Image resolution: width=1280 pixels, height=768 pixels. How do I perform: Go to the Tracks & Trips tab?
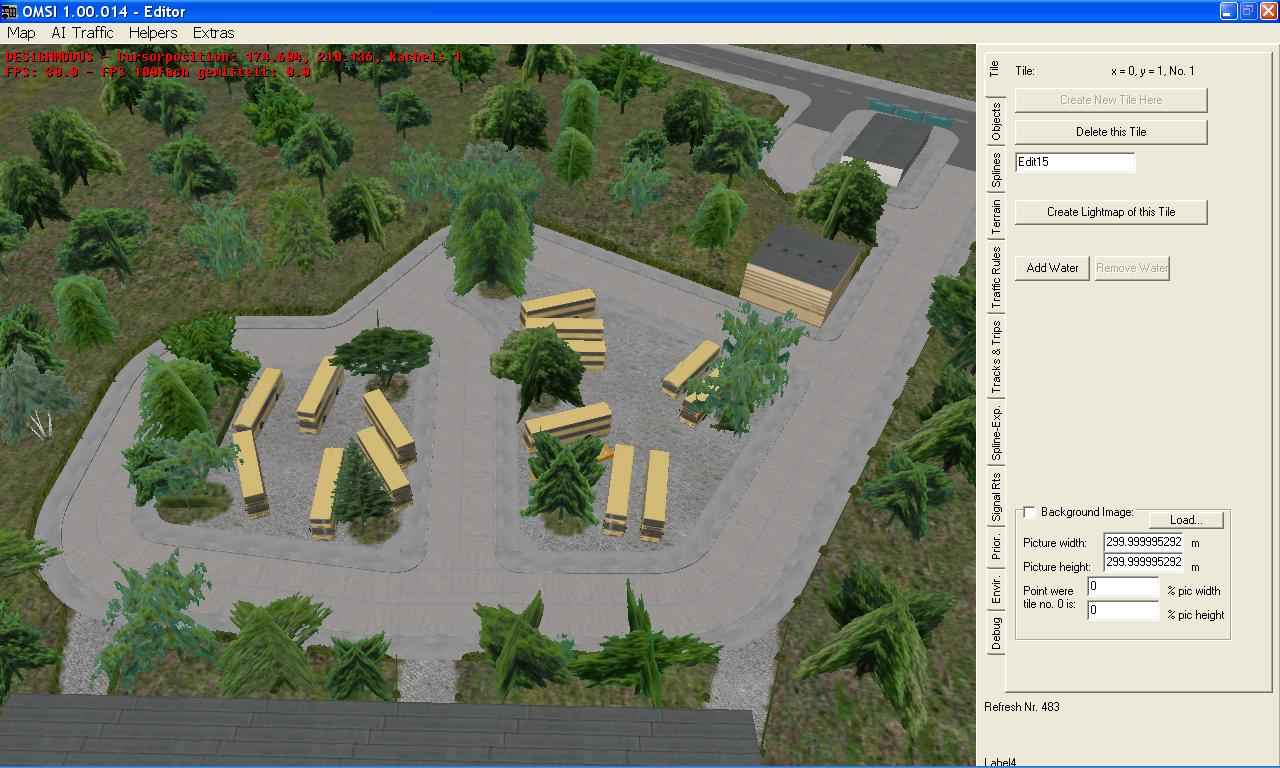point(995,357)
